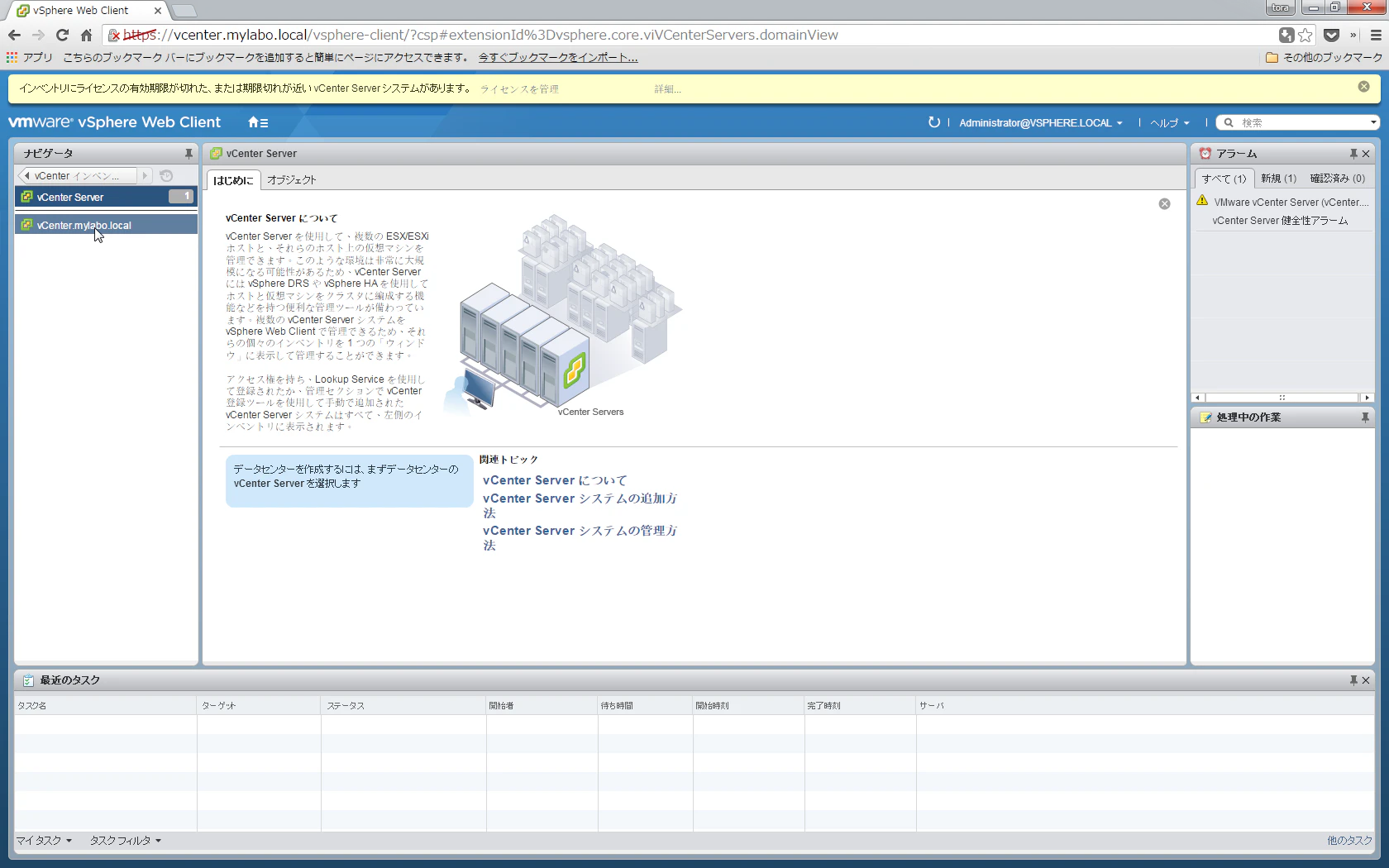Open 'How to add vCenter Server systems' link
This screenshot has width=1389, height=868.
(x=580, y=506)
